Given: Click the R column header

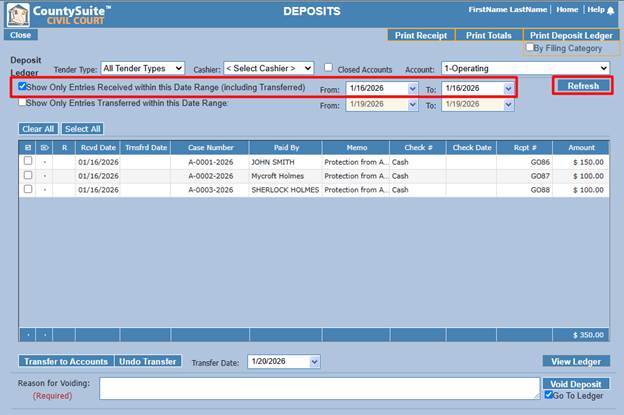Looking at the screenshot, I should (x=64, y=148).
